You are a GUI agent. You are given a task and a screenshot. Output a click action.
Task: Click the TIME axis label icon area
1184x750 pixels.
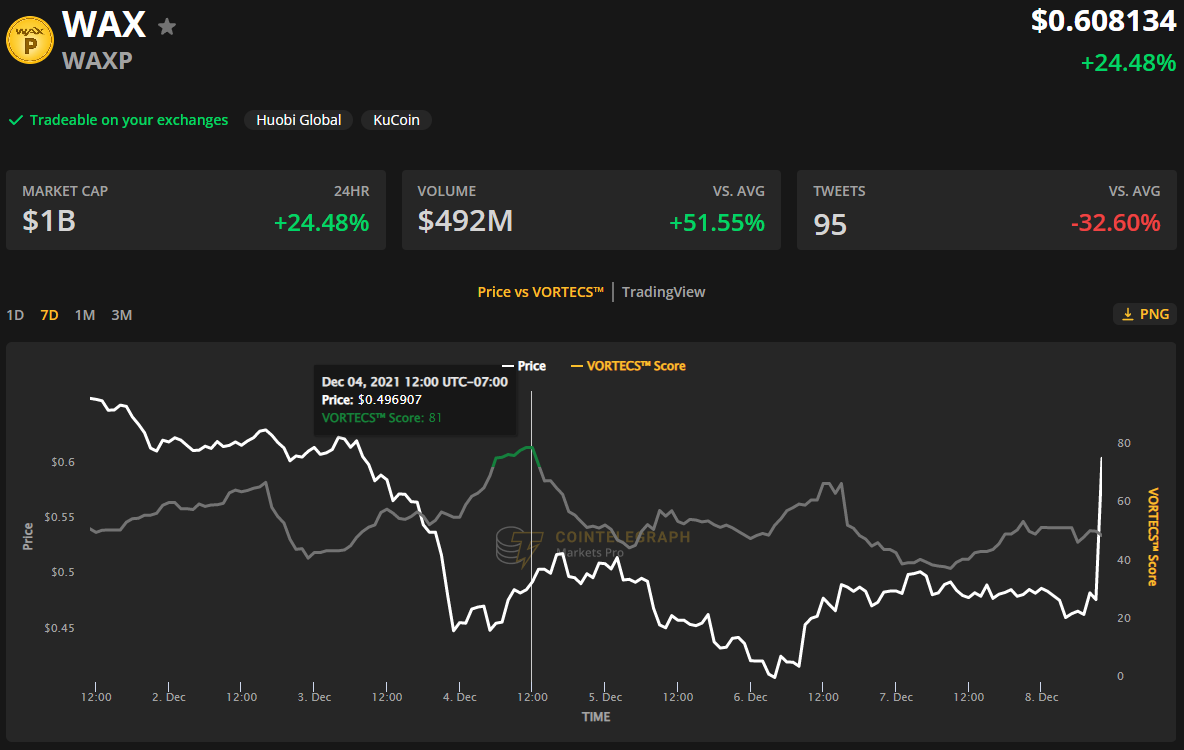595,717
